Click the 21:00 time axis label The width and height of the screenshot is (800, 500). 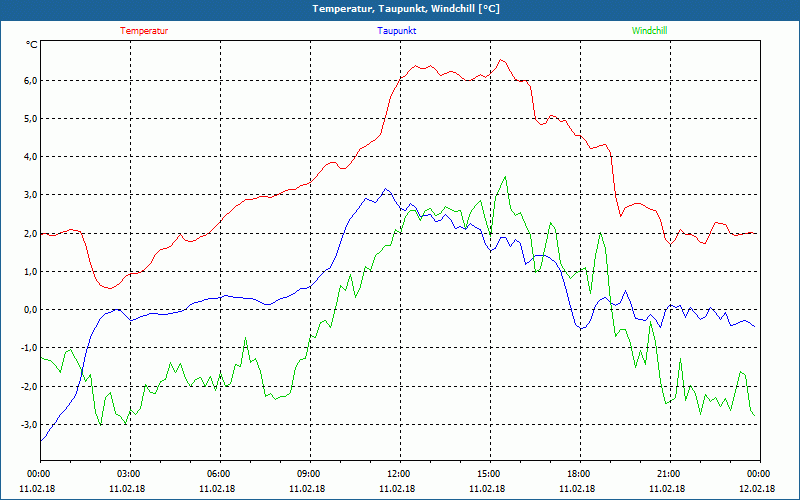667,474
